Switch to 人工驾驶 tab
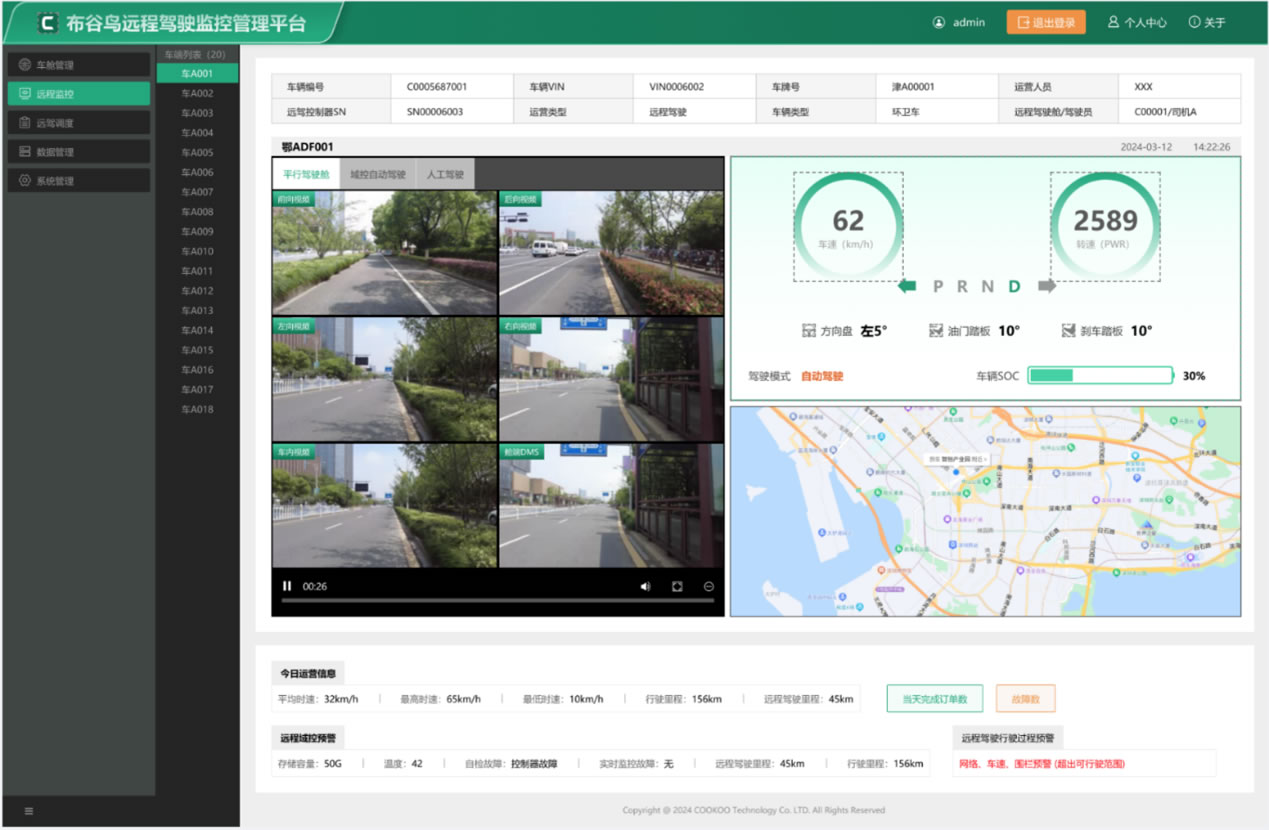1269x830 pixels. pyautogui.click(x=445, y=174)
